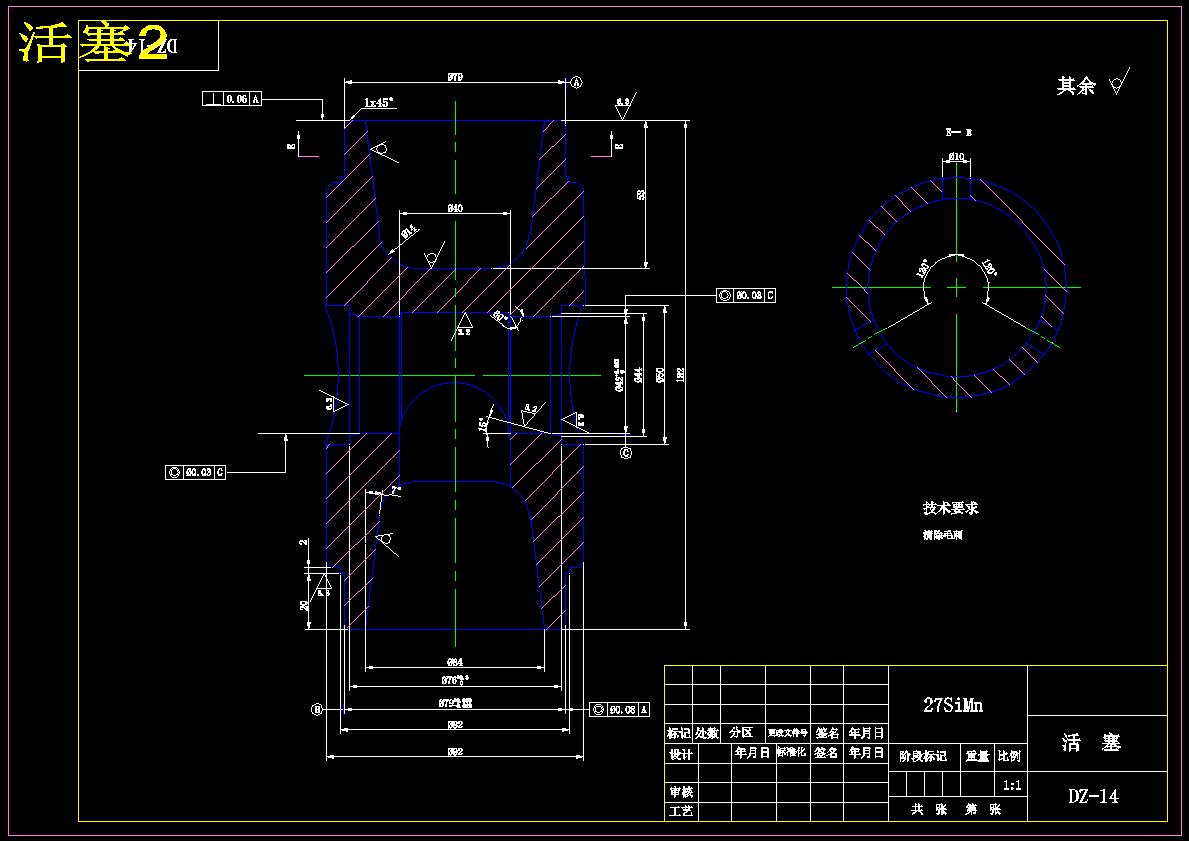1189x841 pixels.
Task: Click the "重量" title block cell
Action: 977,756
